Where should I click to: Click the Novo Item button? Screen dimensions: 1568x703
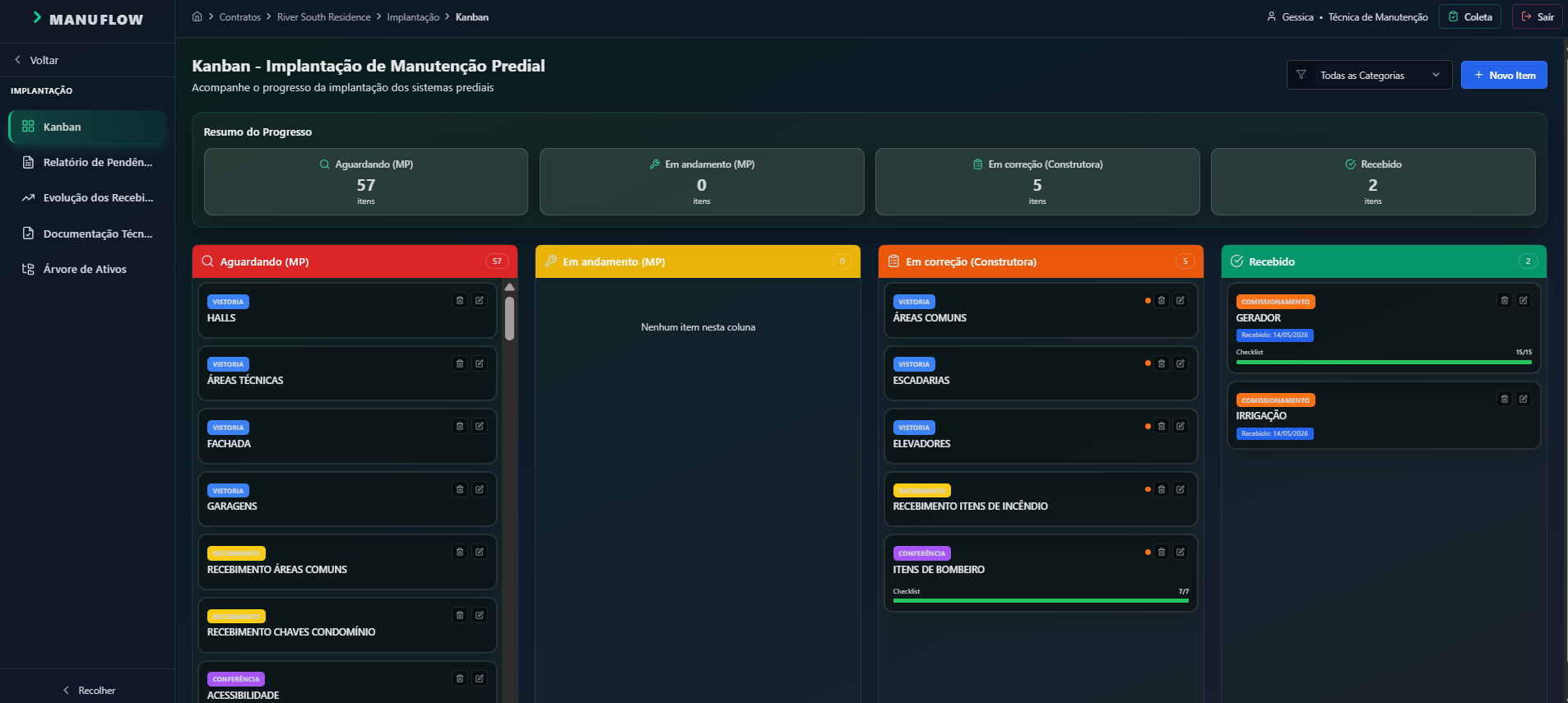pyautogui.click(x=1504, y=75)
